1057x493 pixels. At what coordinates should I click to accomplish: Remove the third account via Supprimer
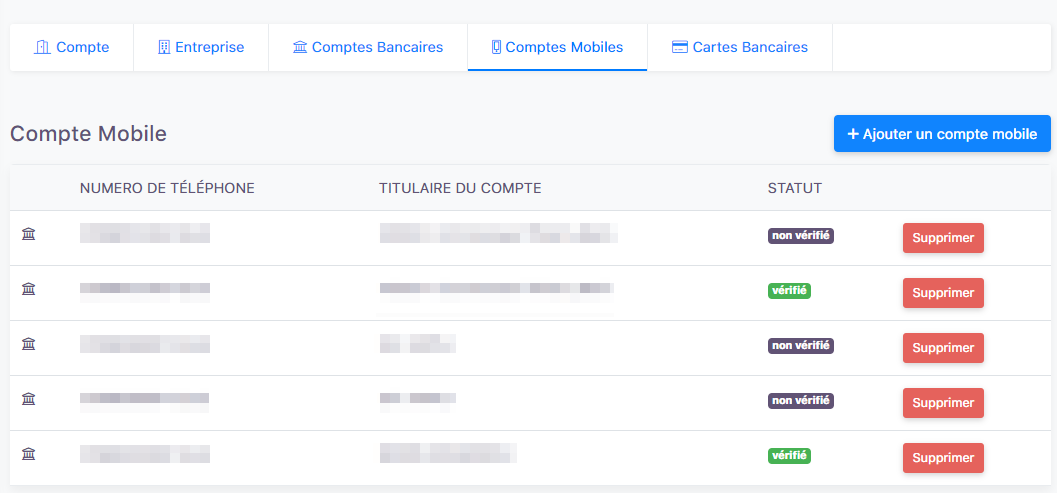943,348
